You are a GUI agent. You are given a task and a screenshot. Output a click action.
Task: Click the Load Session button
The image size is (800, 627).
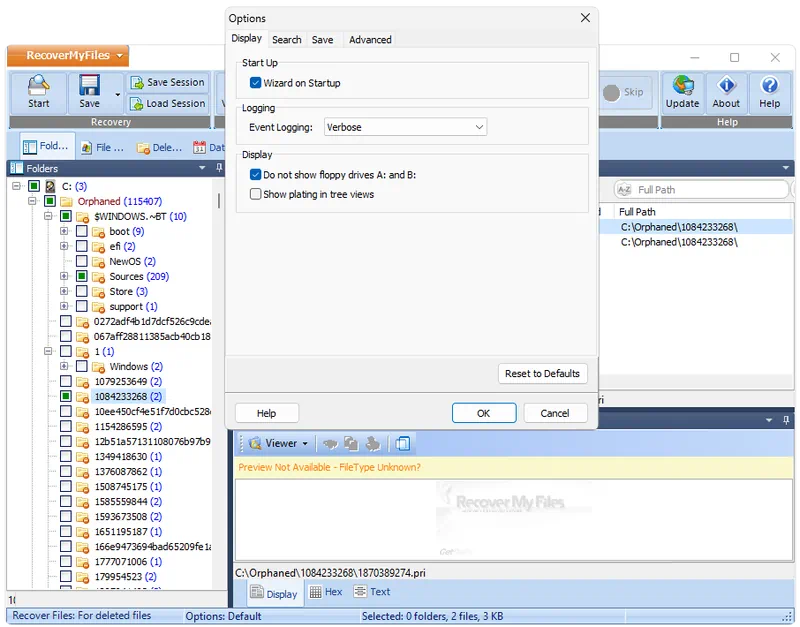coord(168,104)
